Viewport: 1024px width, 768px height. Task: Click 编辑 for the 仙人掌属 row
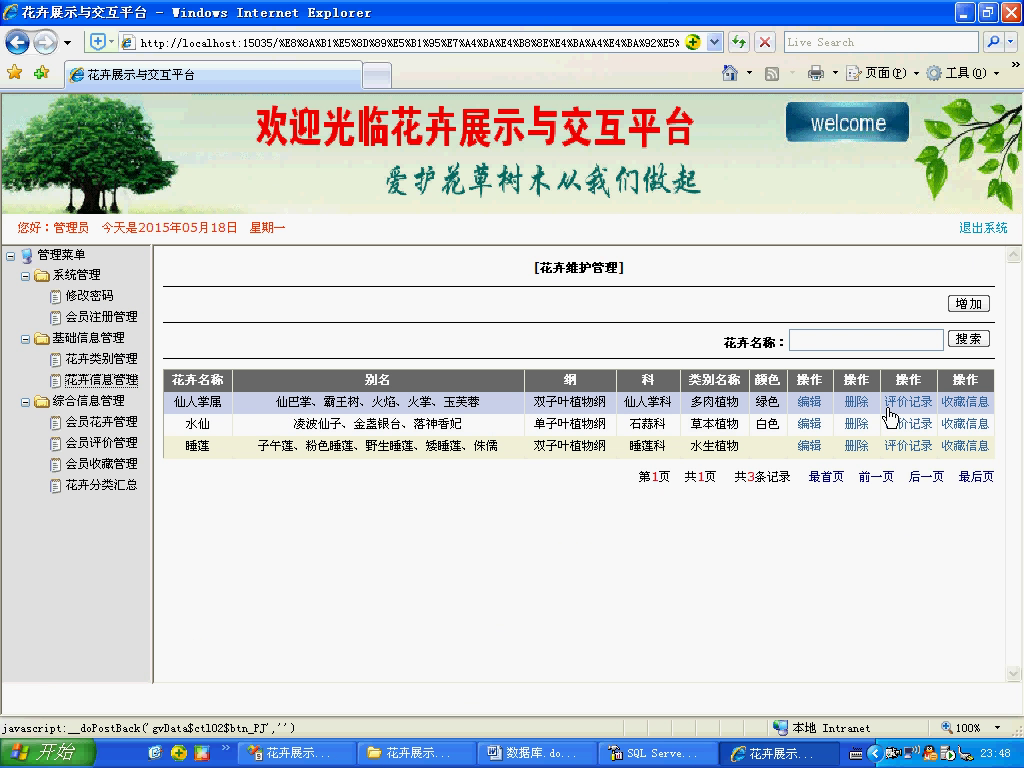[x=809, y=402]
